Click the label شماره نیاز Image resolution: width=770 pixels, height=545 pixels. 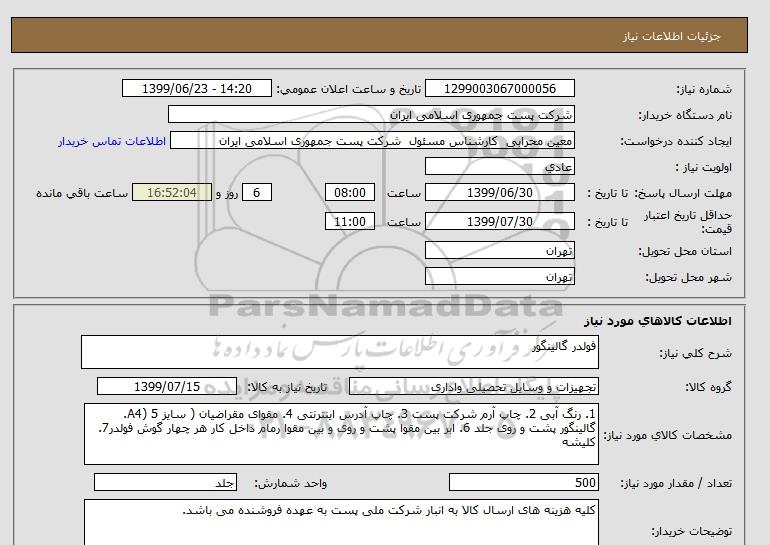[704, 89]
